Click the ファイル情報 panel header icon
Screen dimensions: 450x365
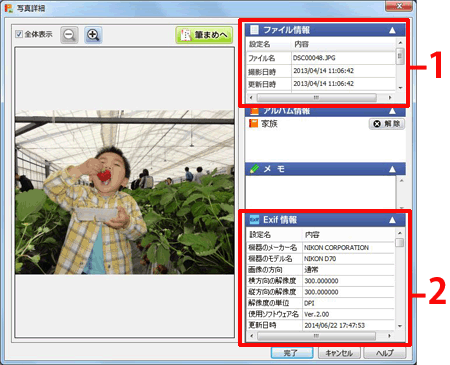click(x=254, y=30)
